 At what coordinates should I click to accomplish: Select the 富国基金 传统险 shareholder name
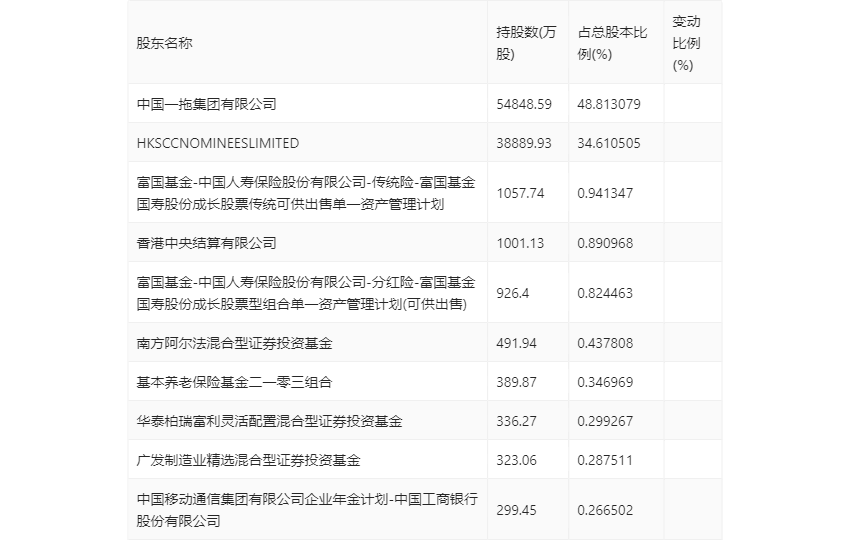coord(306,193)
